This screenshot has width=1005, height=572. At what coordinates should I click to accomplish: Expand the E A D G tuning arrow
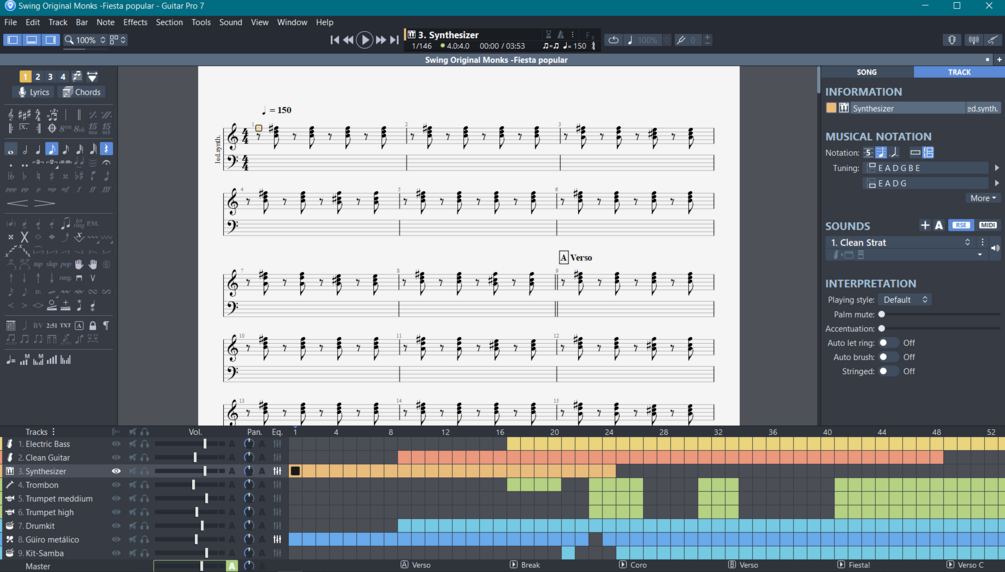pyautogui.click(x=997, y=183)
